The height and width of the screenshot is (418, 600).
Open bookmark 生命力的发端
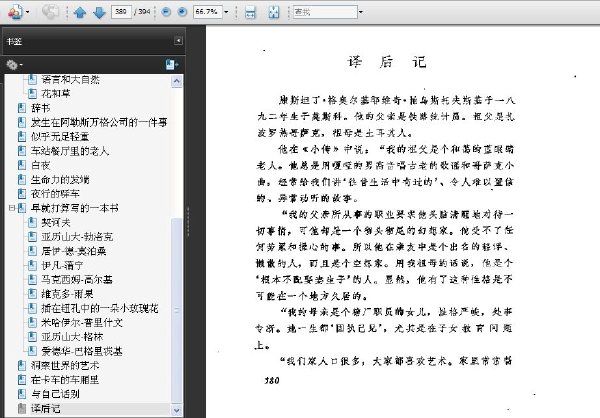60,180
